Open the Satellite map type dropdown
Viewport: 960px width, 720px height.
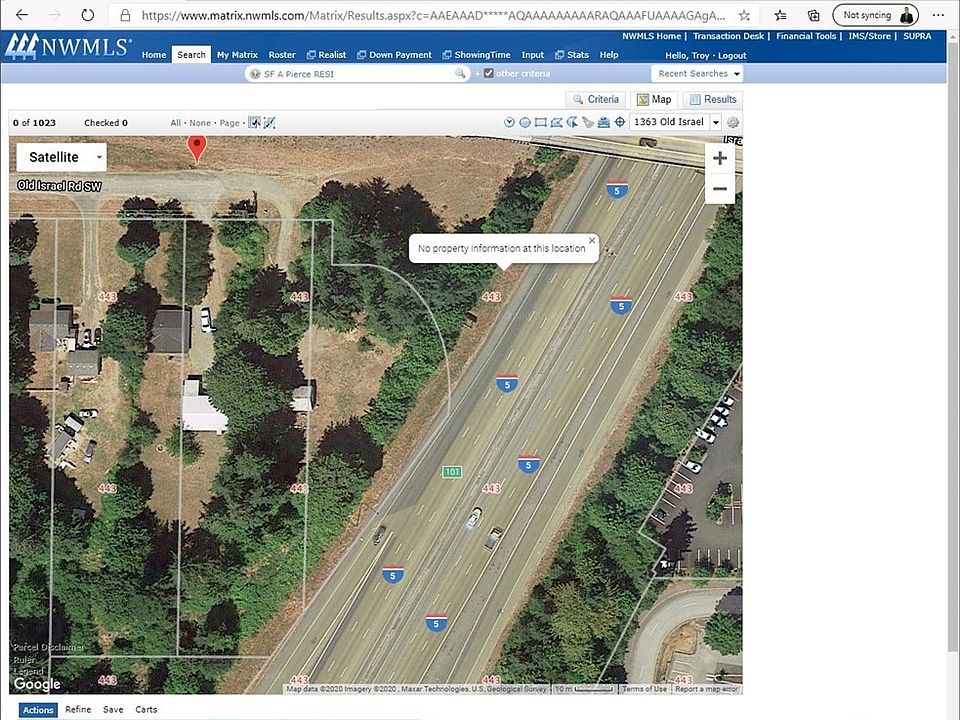tap(61, 157)
